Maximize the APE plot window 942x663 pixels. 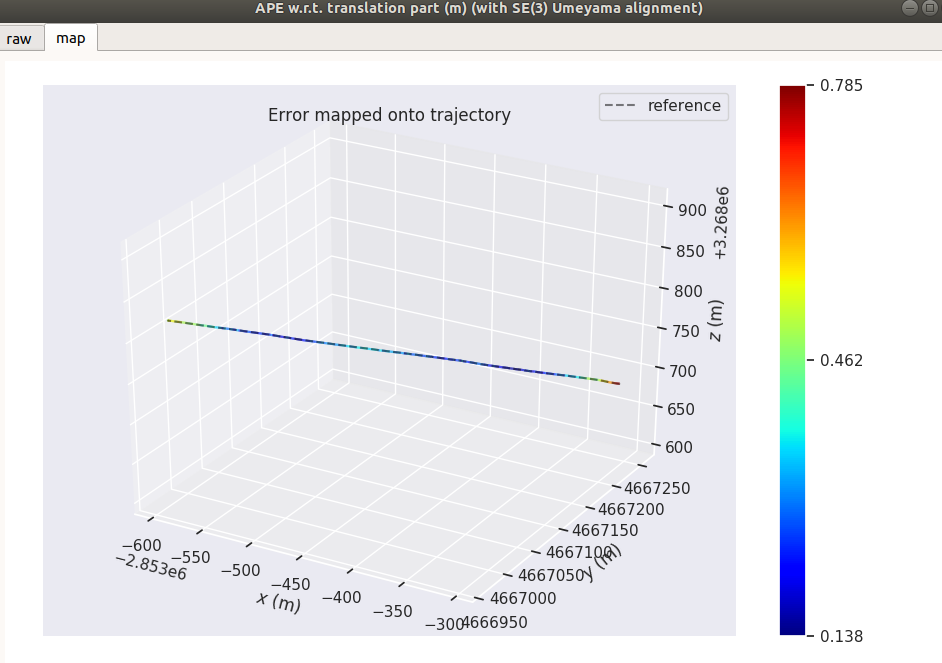929,8
